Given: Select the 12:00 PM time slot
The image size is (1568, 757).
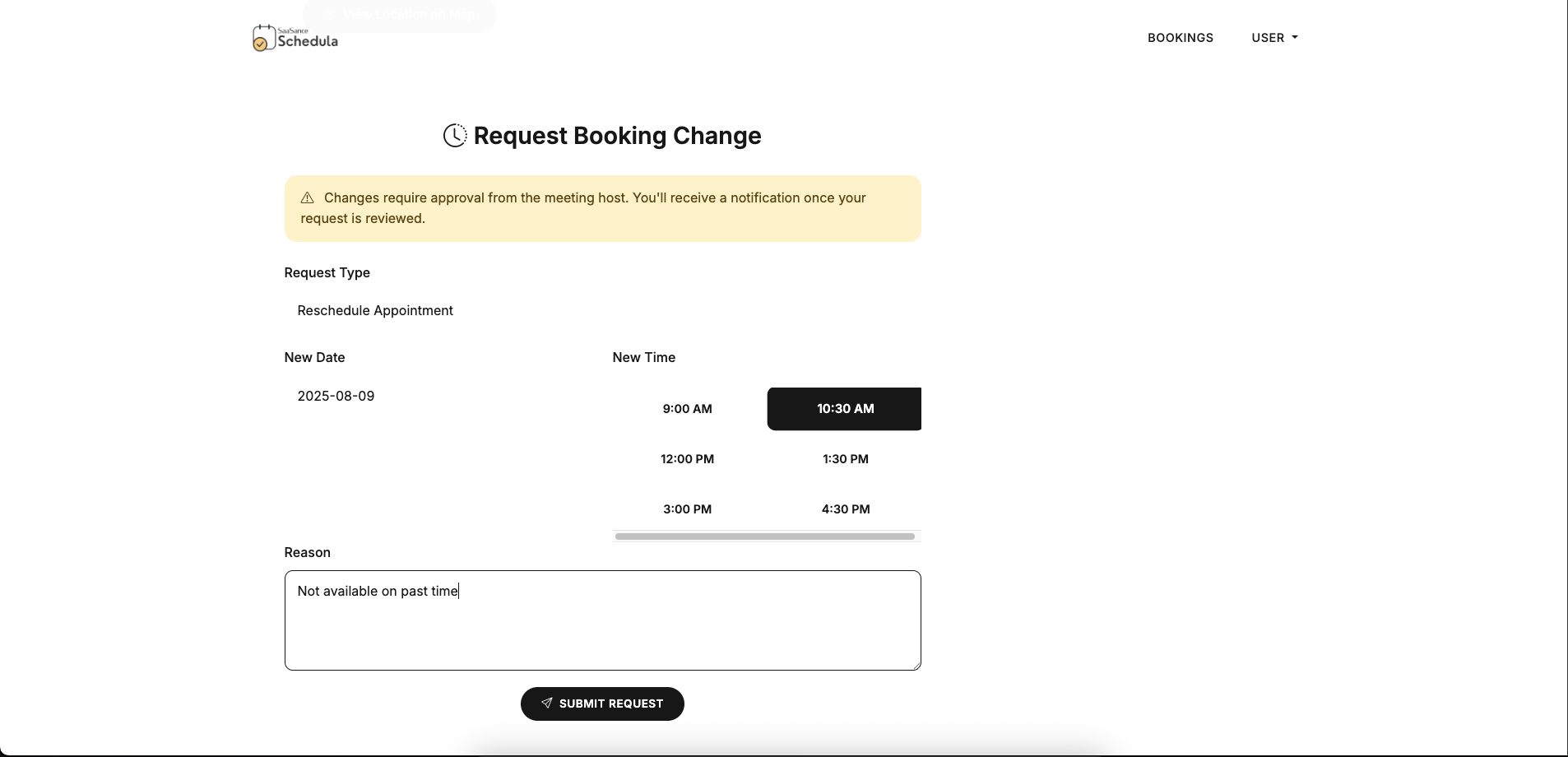Looking at the screenshot, I should pyautogui.click(x=688, y=458).
